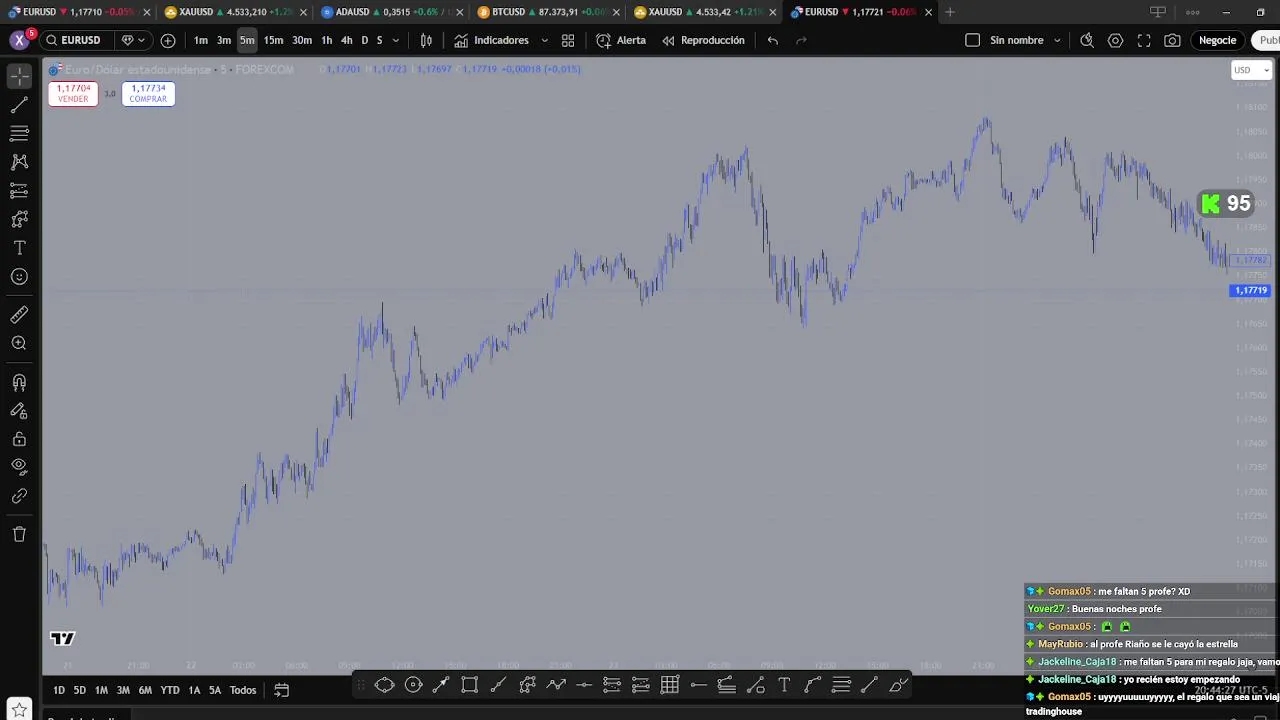Enter fullscreen mode
This screenshot has width=1280, height=720.
[1144, 40]
